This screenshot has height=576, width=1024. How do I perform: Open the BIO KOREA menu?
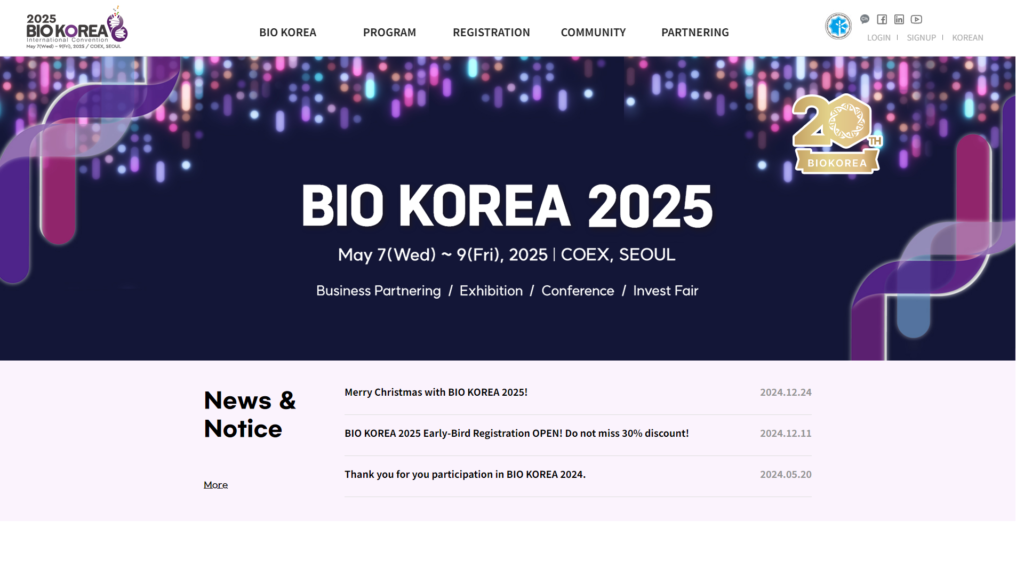[x=287, y=32]
